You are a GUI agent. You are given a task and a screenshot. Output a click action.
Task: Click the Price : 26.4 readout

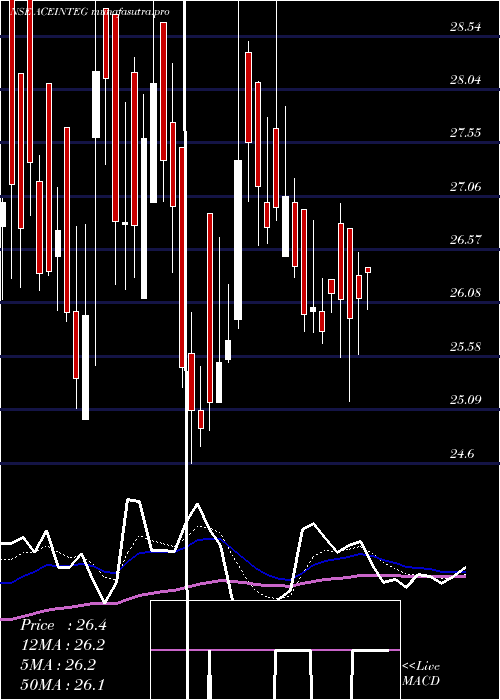[64, 625]
